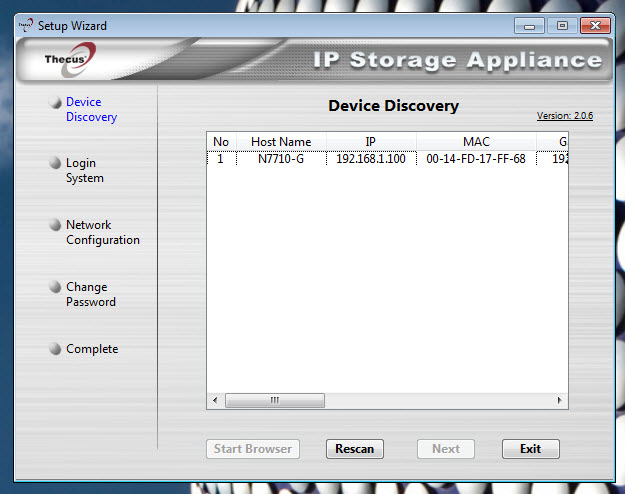Select the Change Password step bullet
625x494 pixels.
55,287
